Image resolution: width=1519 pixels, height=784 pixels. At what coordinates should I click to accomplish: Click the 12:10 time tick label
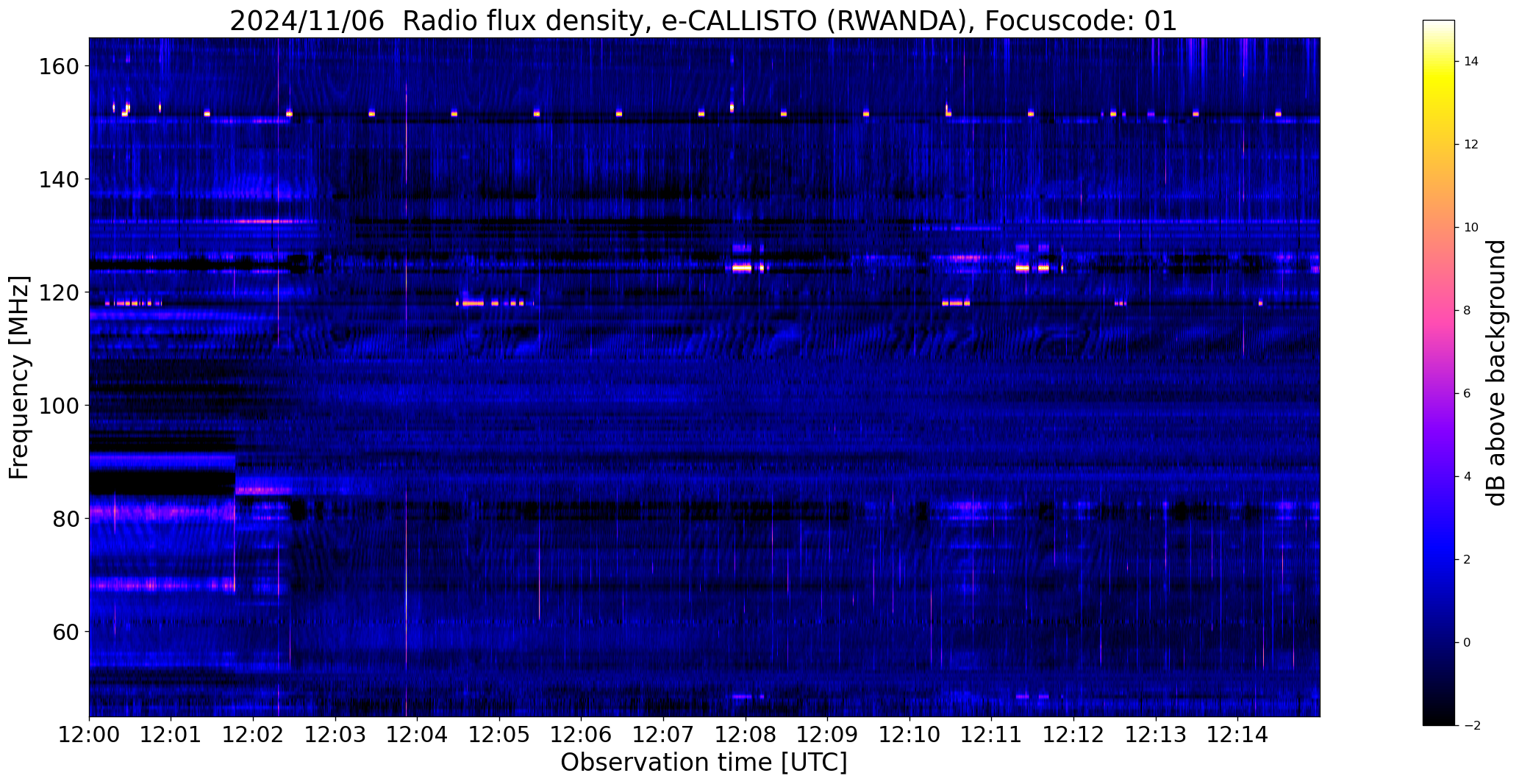[x=909, y=734]
